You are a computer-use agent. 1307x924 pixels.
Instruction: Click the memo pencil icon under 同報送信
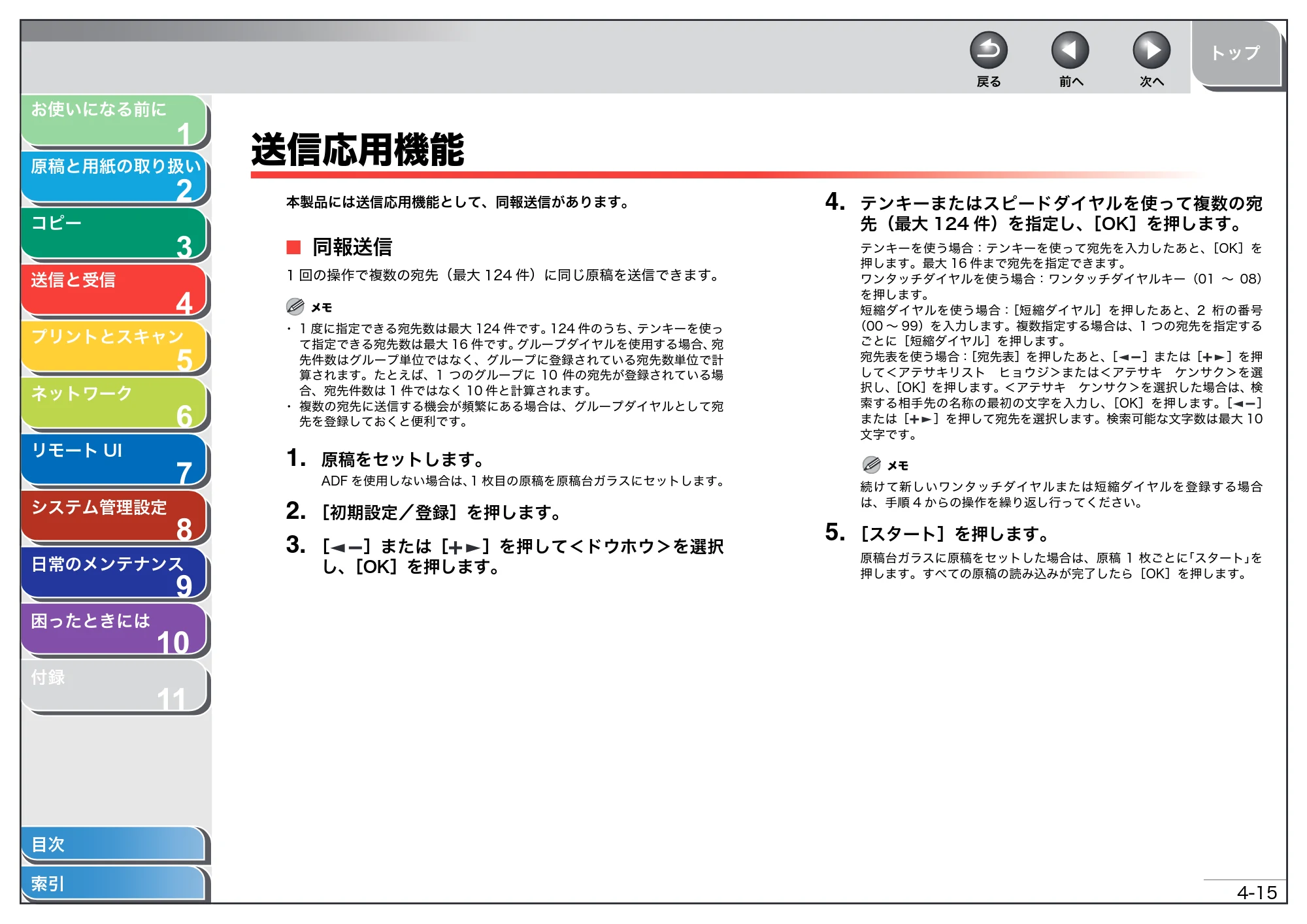tap(295, 306)
